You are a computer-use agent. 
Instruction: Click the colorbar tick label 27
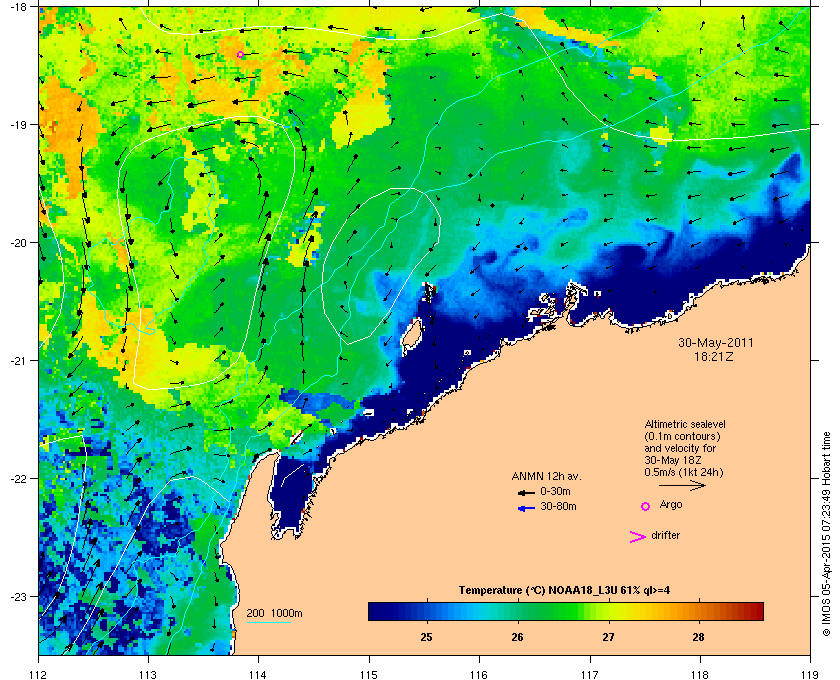click(608, 637)
